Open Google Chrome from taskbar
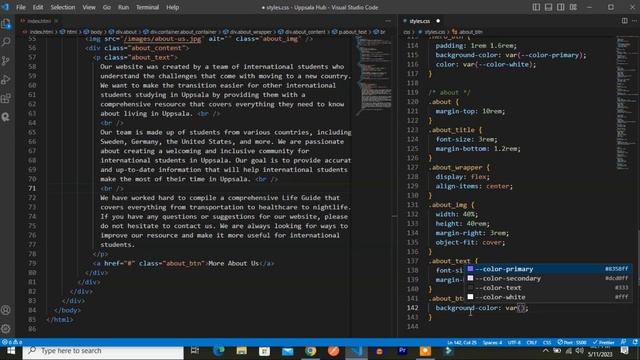 [310, 351]
